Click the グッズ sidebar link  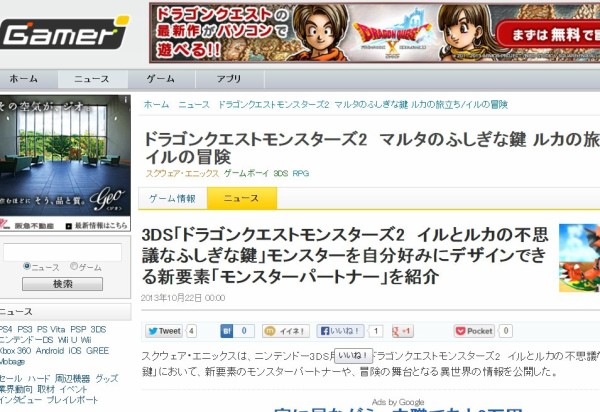[107, 379]
